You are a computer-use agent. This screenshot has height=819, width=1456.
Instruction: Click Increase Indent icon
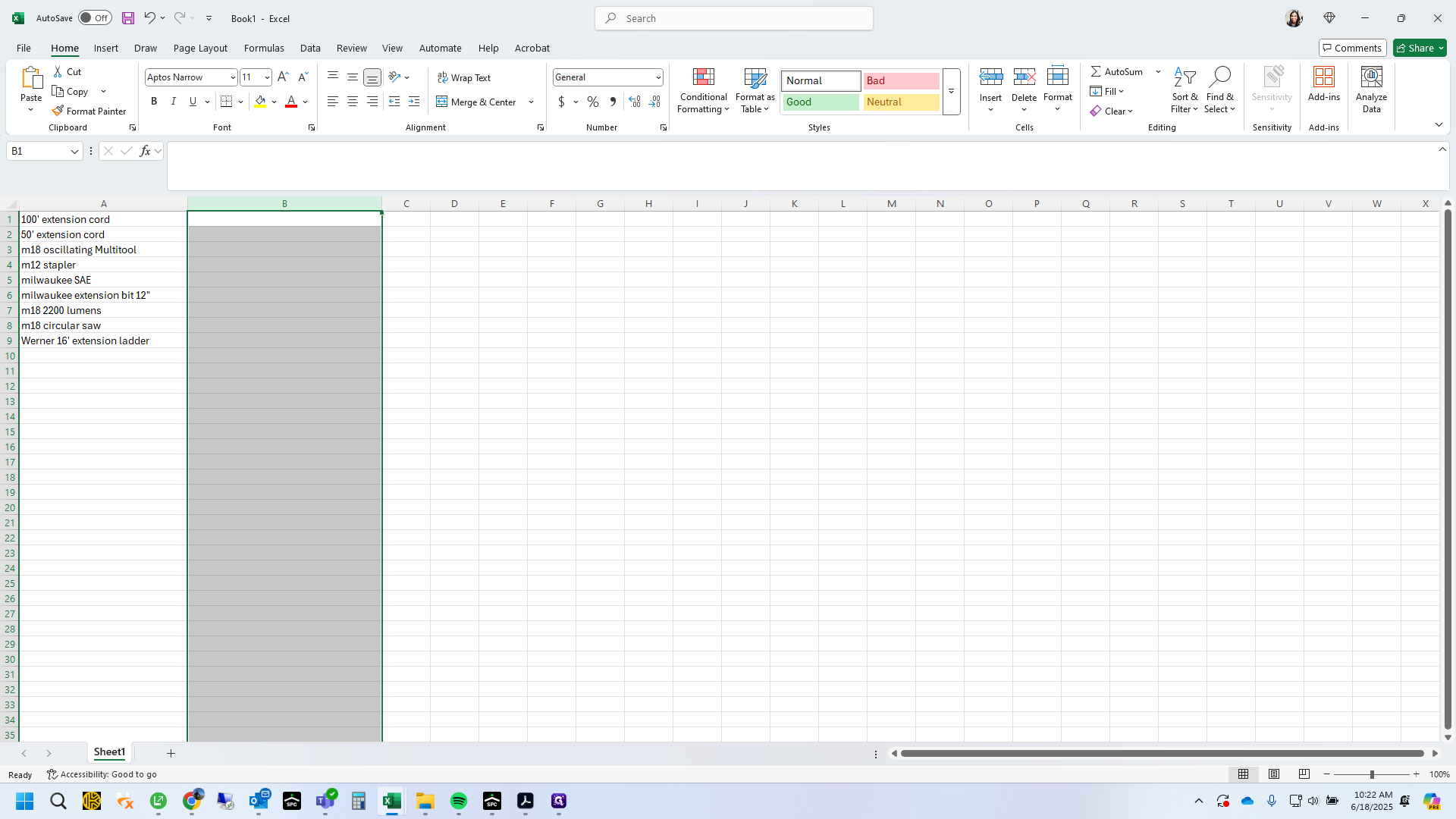point(414,102)
